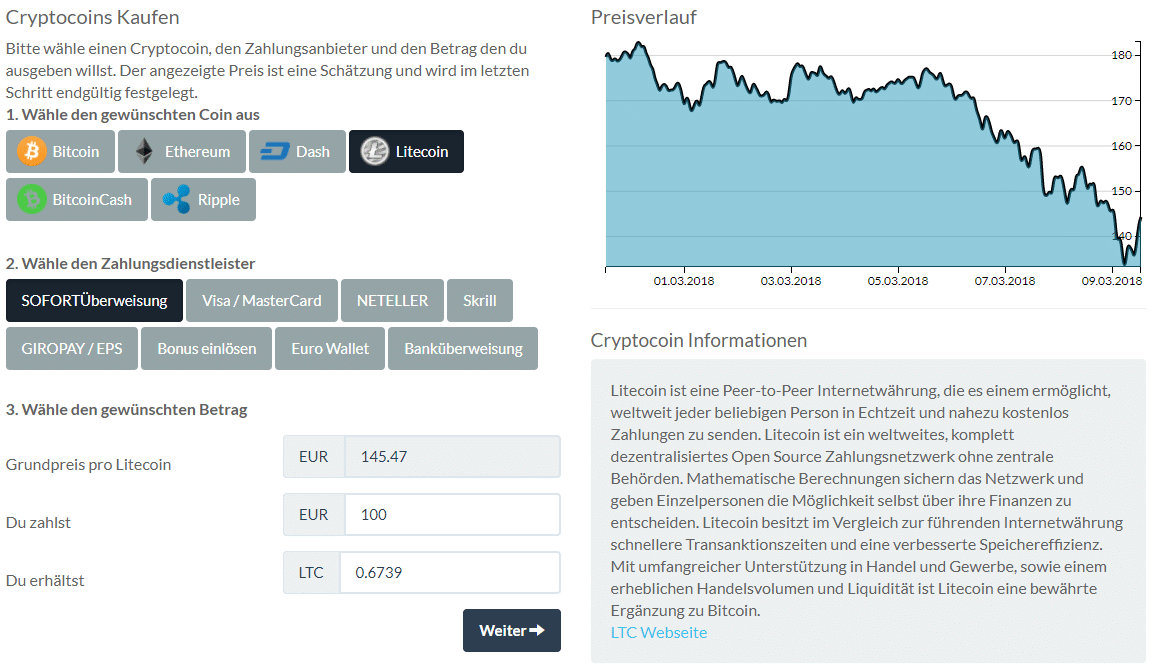Click the 180 price axis value

pos(1121,55)
